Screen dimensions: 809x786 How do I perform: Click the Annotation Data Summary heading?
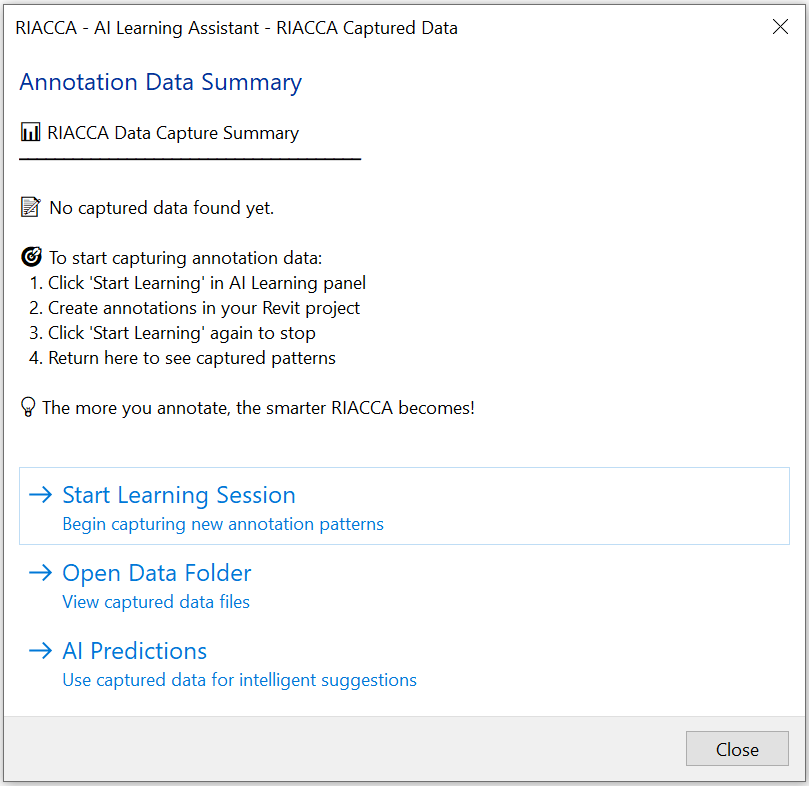[x=160, y=82]
